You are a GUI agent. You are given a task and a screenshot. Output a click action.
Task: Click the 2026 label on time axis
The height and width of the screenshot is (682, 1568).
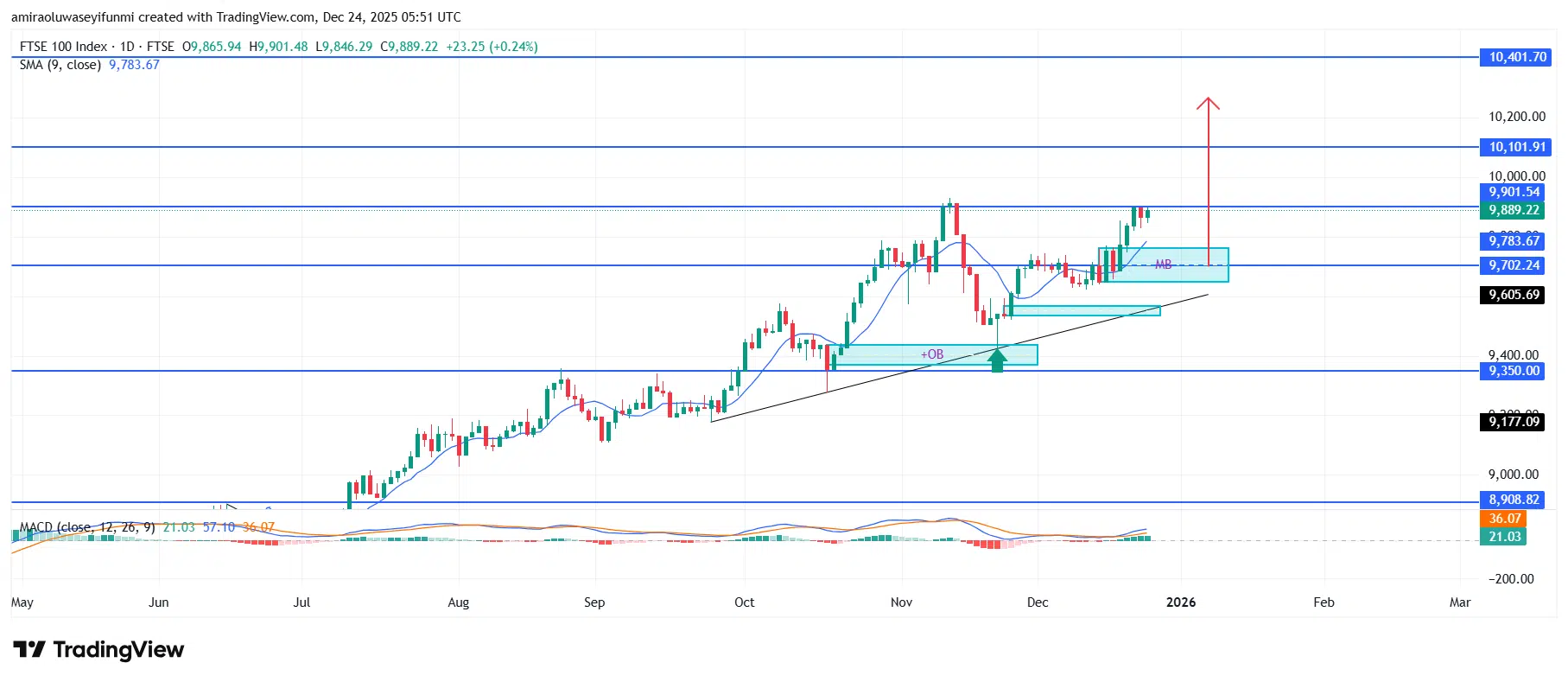point(1180,602)
